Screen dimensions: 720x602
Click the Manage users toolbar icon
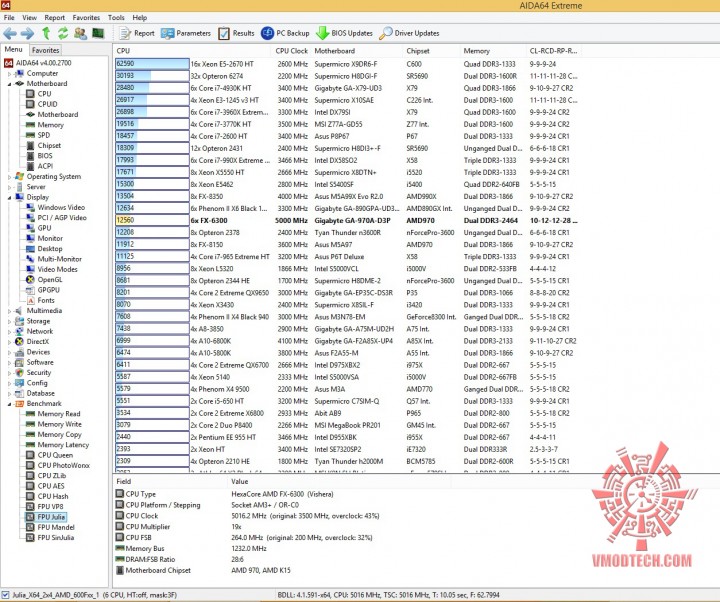pos(80,33)
